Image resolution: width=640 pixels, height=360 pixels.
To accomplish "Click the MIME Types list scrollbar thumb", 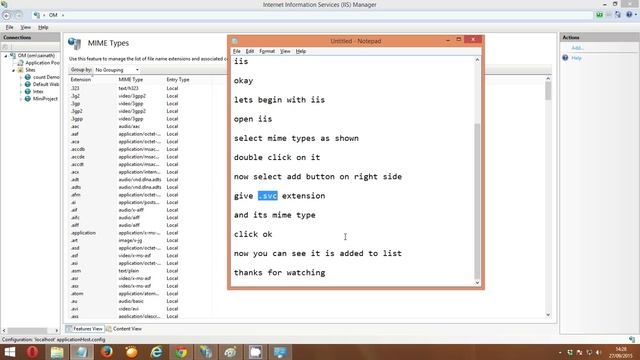I will coord(548,91).
